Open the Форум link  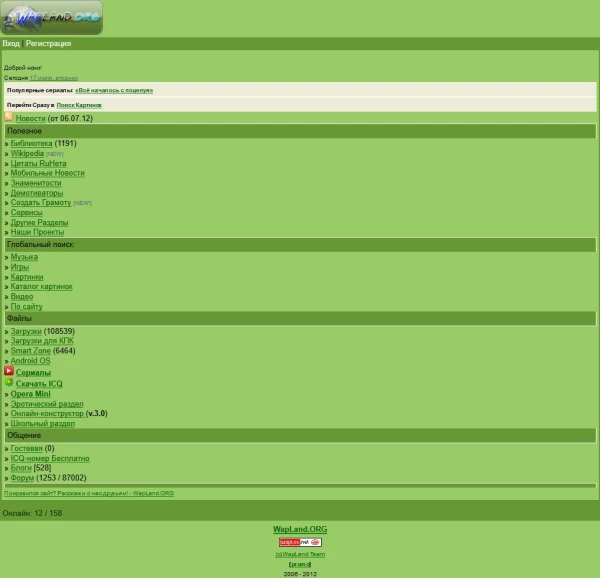pyautogui.click(x=22, y=478)
